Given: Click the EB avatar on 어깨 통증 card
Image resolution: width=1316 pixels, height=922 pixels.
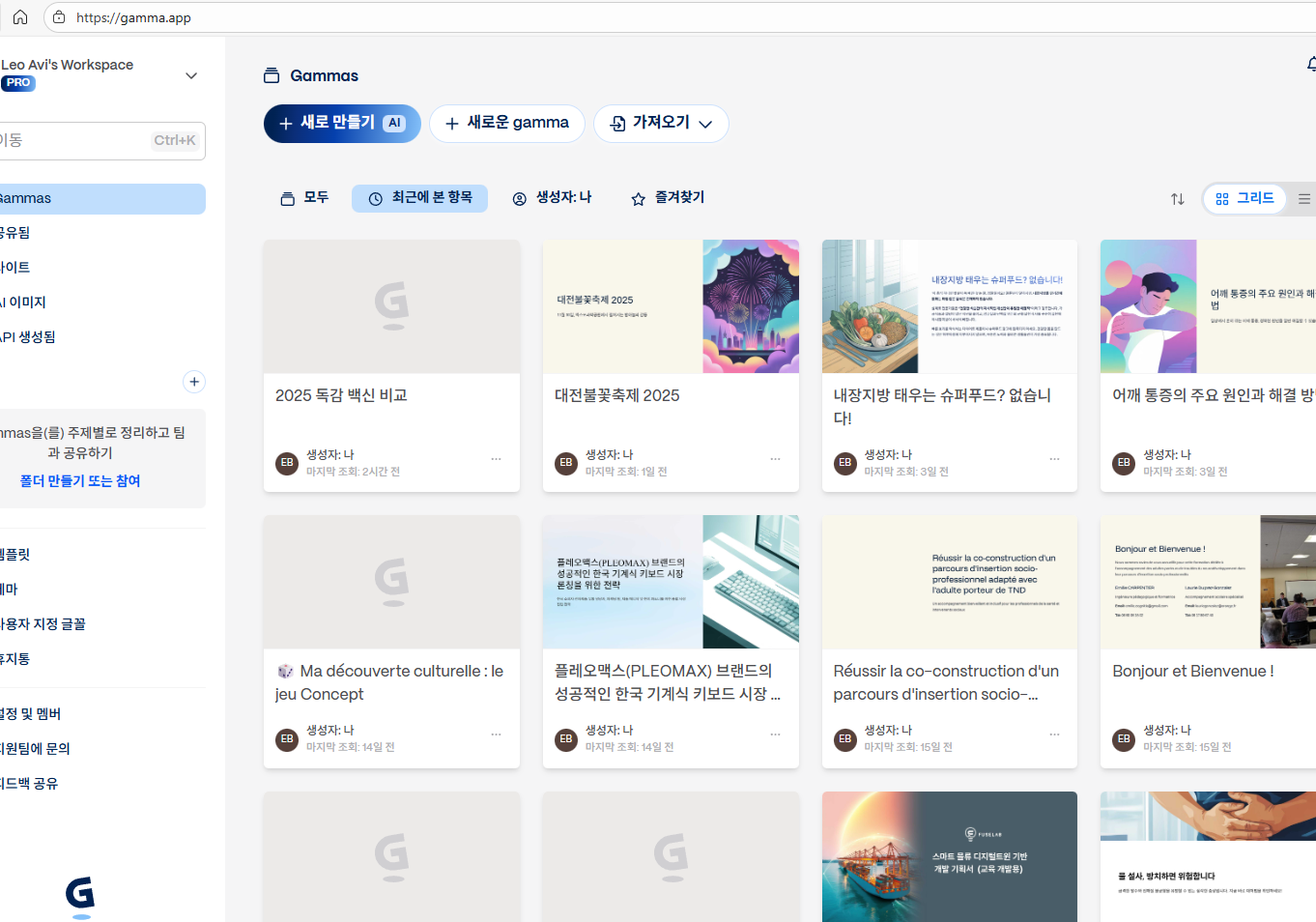Looking at the screenshot, I should point(1124,463).
